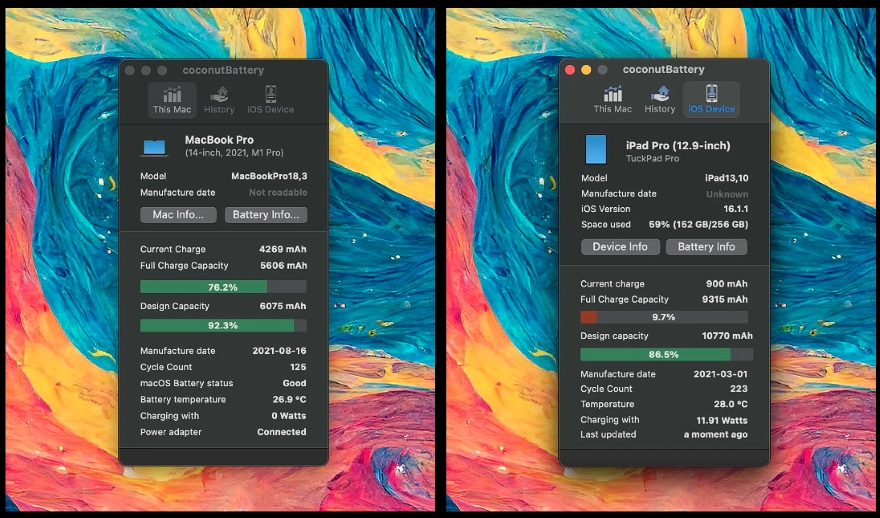The width and height of the screenshot is (880, 518).
Task: Close the iPad Pro coconutBattery window
Action: [571, 70]
